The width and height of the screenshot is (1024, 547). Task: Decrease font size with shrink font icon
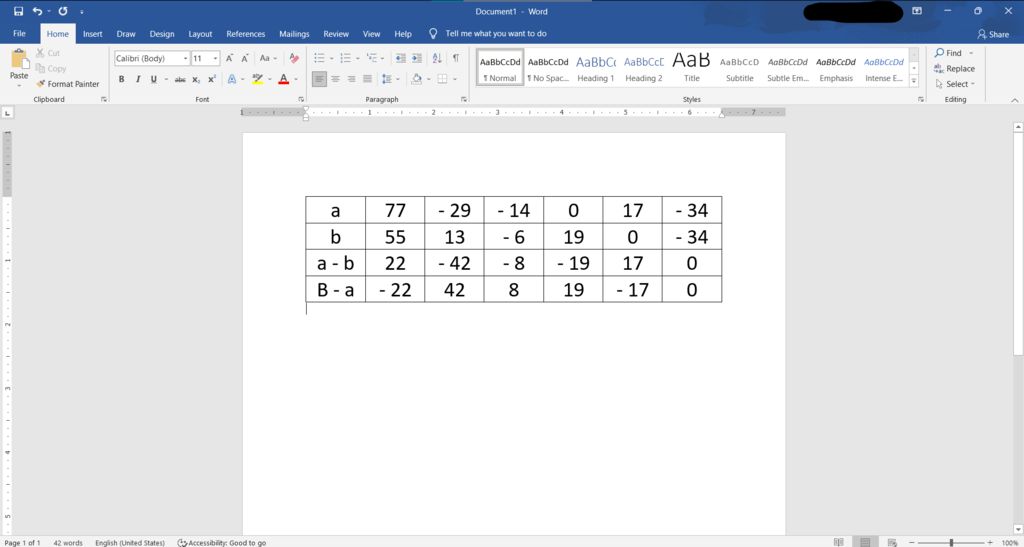coord(245,58)
